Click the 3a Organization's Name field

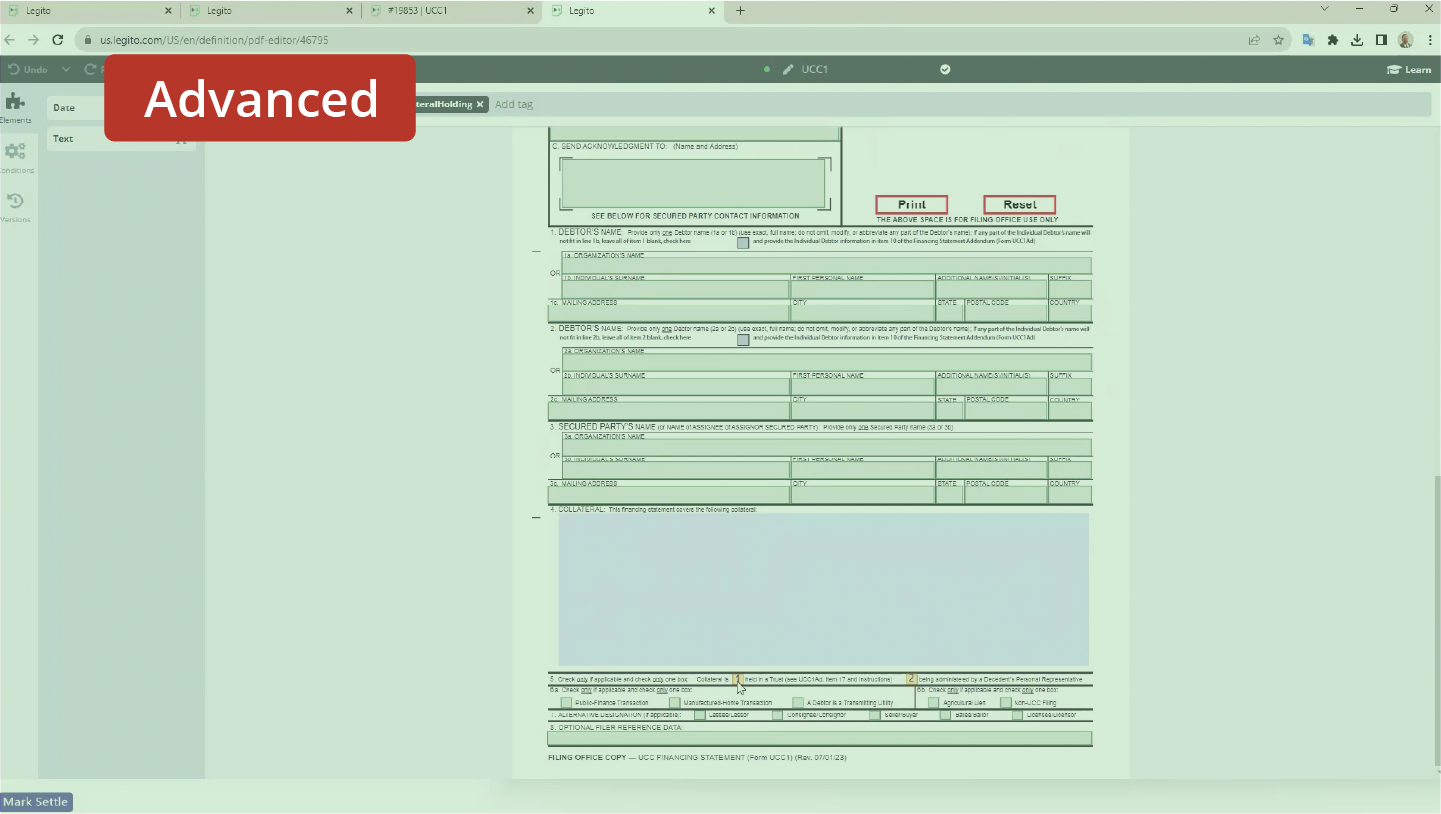(x=826, y=447)
